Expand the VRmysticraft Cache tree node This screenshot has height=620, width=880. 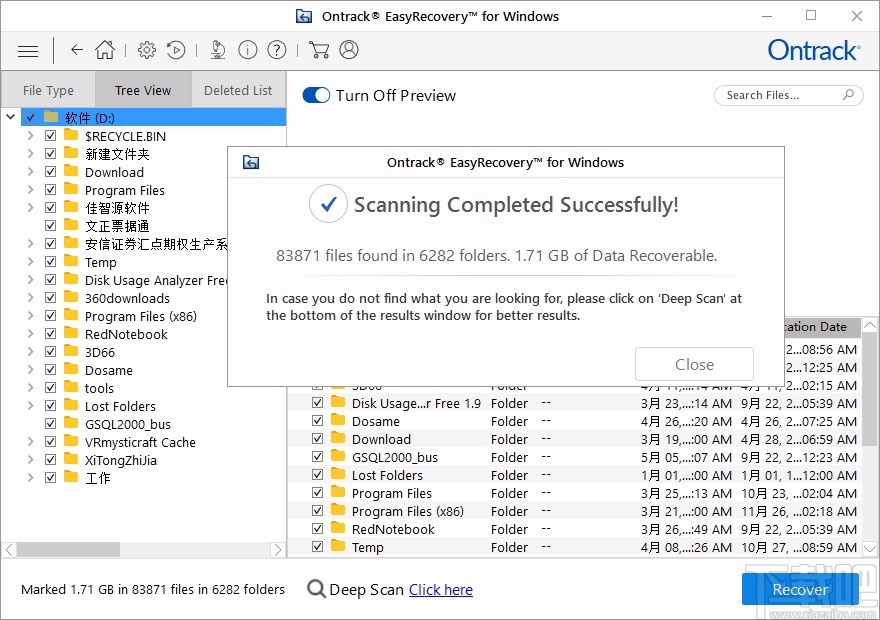click(x=30, y=442)
